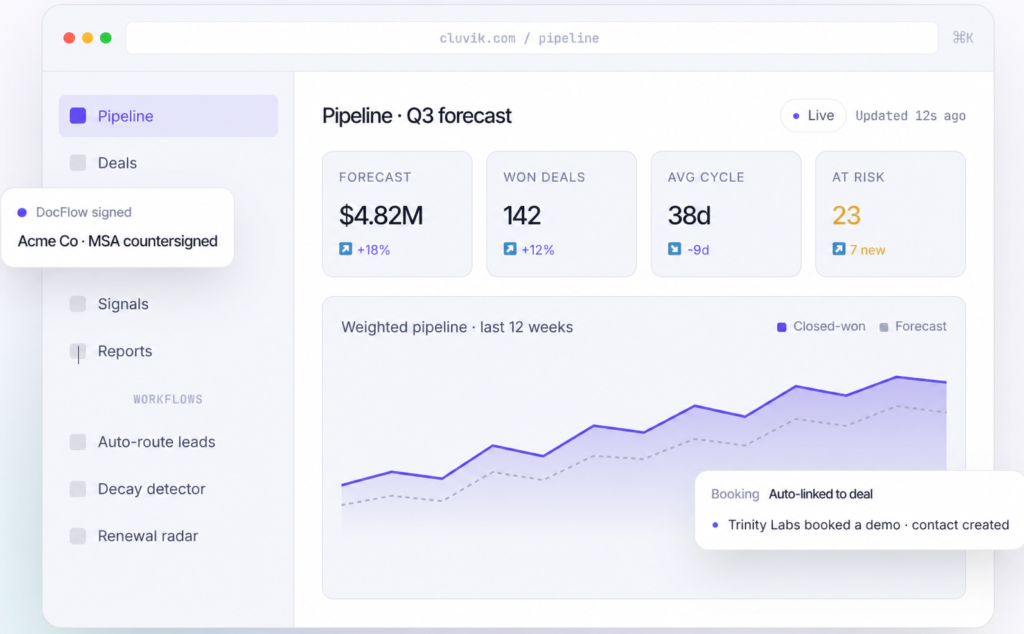This screenshot has width=1024, height=634.
Task: Click the Updated 12s ago text
Action: (910, 116)
